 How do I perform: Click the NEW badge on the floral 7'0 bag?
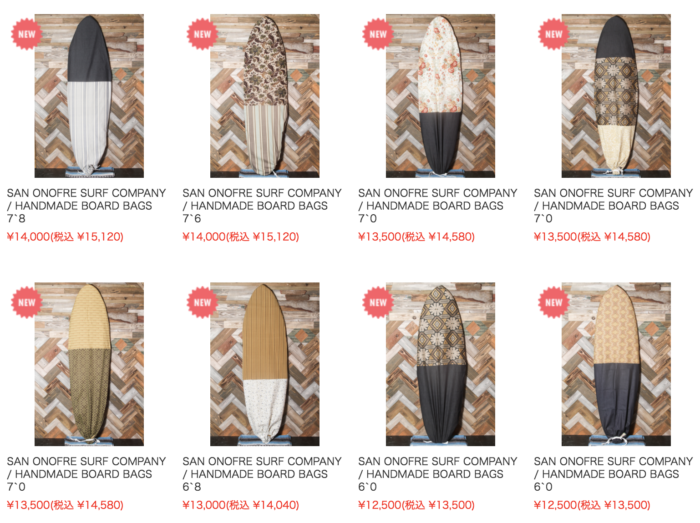coord(378,34)
